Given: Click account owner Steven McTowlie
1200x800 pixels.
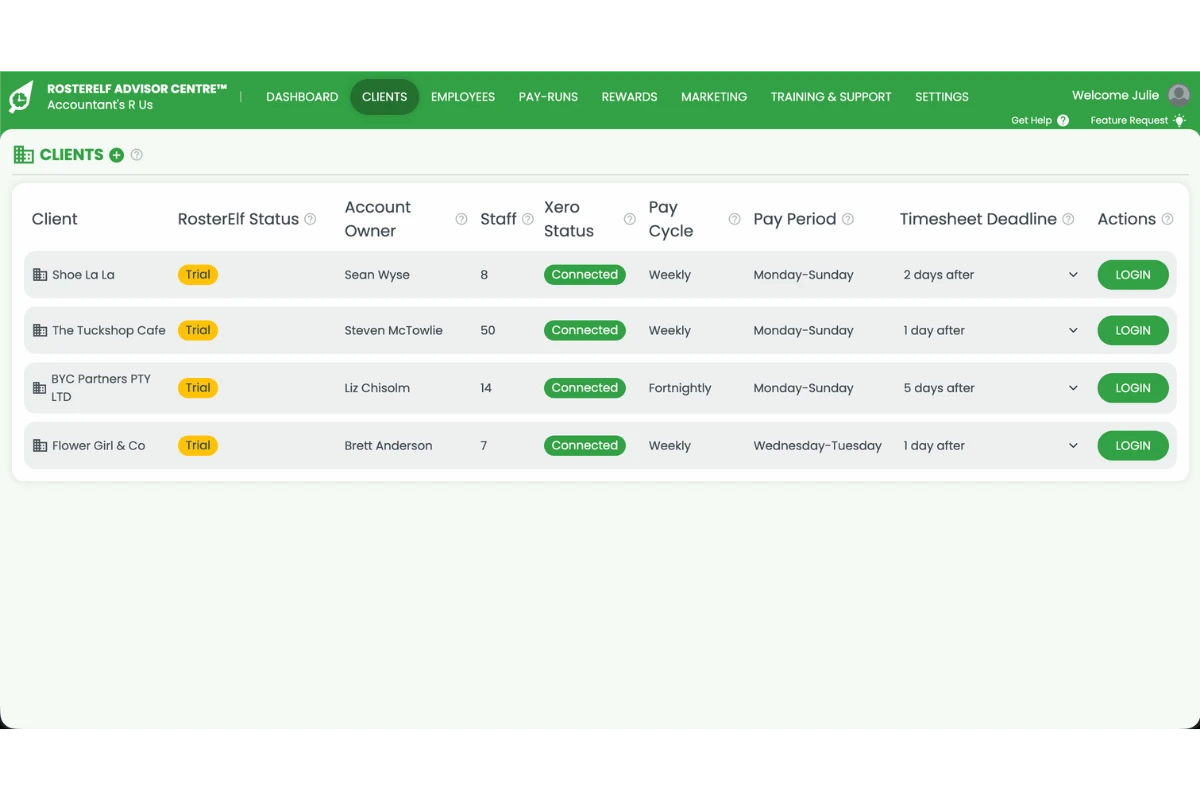Looking at the screenshot, I should coord(393,331).
